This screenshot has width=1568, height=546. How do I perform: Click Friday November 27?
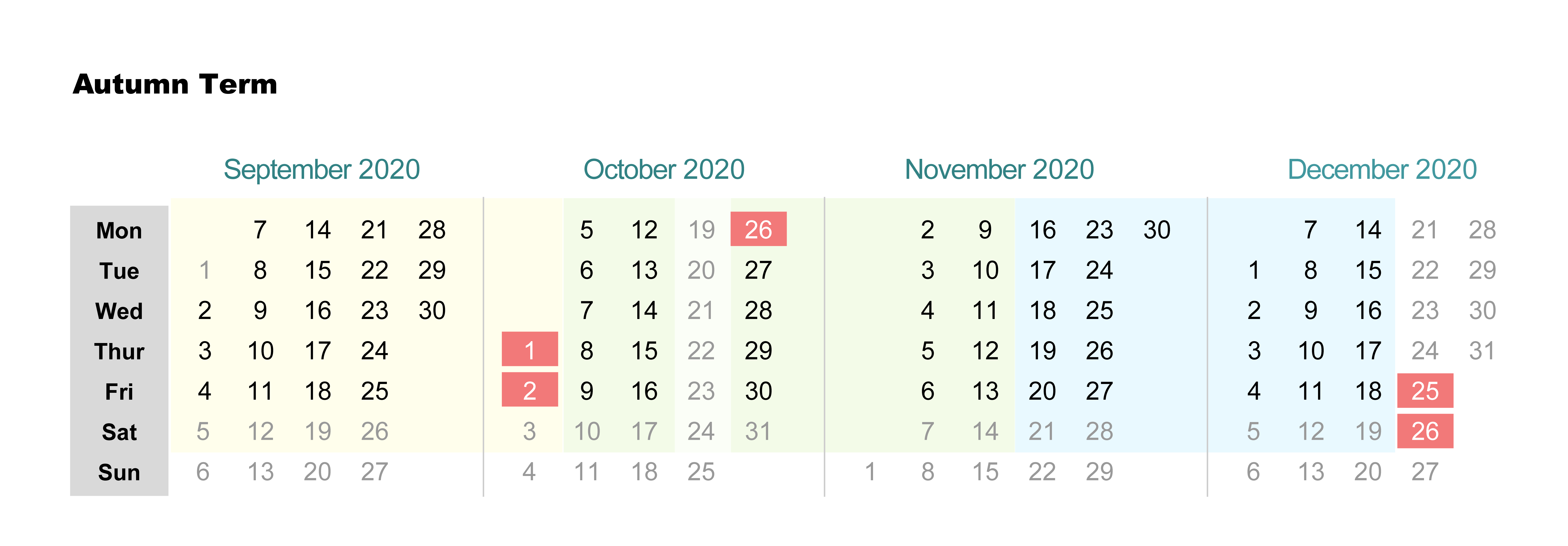pyautogui.click(x=1099, y=391)
